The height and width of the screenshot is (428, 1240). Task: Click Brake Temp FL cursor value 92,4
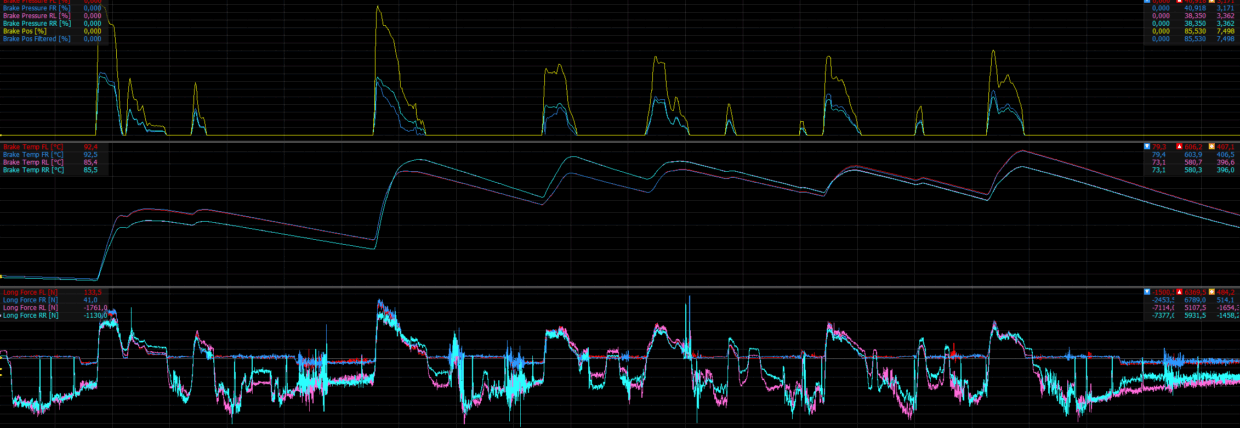[x=90, y=147]
